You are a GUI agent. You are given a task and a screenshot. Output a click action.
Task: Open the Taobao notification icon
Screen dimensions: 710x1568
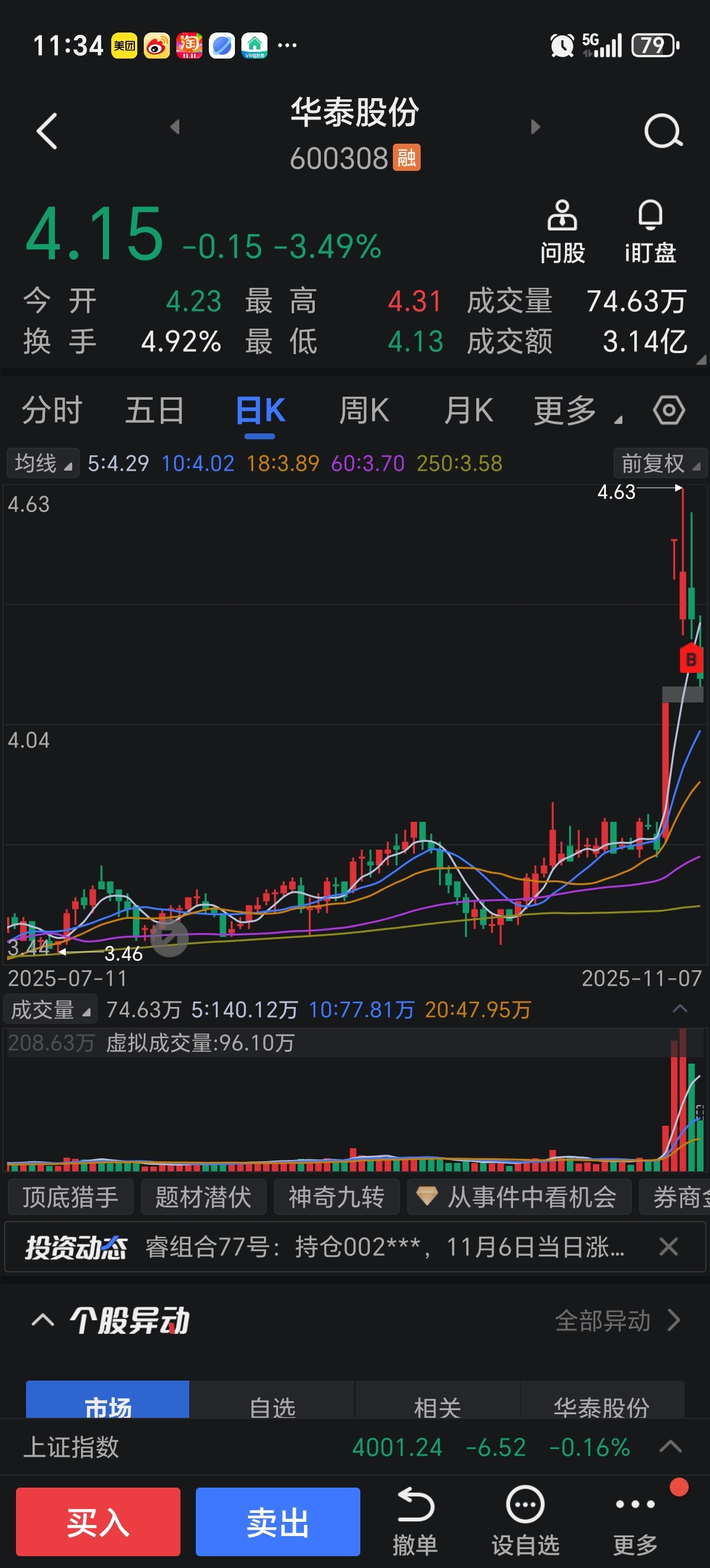click(x=189, y=46)
